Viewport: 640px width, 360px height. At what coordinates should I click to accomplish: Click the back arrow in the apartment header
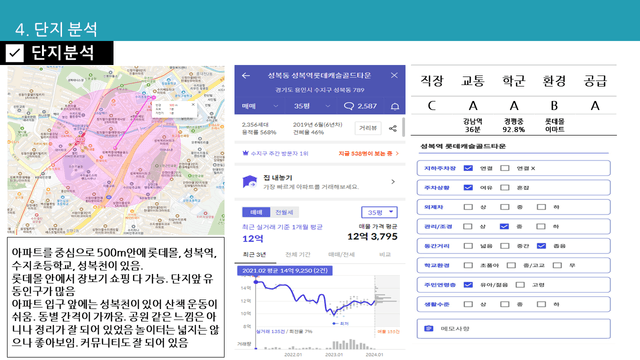pos(246,76)
